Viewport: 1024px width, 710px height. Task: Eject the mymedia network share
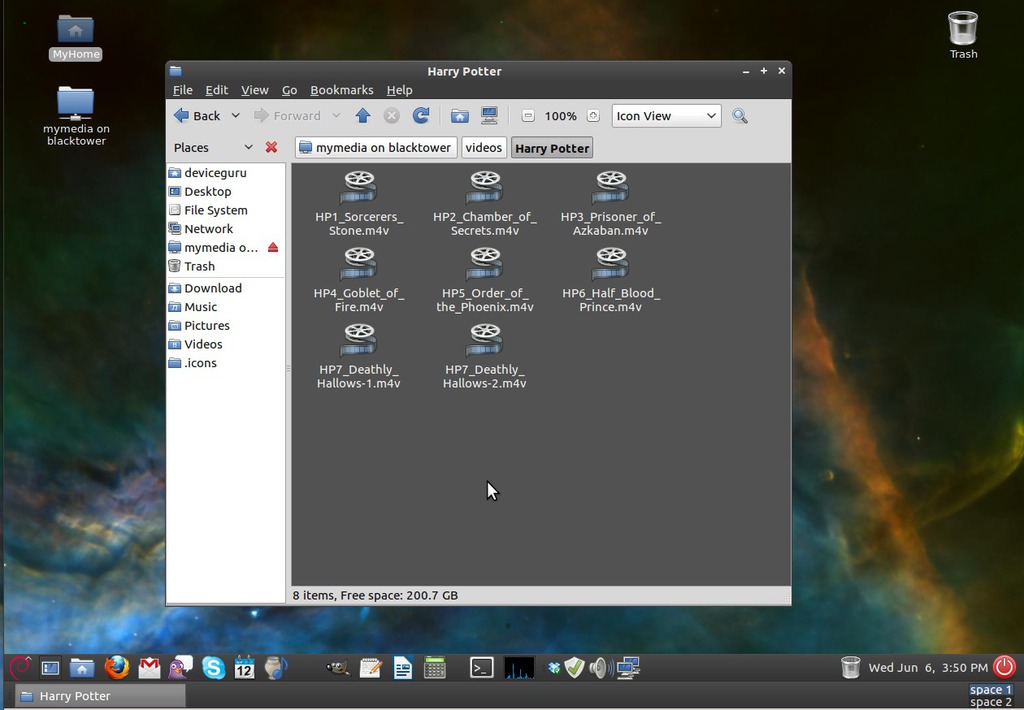pyautogui.click(x=273, y=248)
